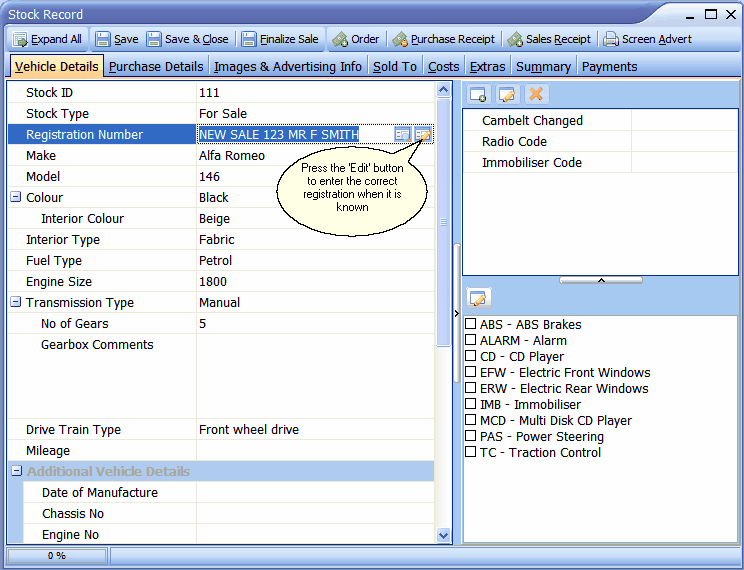Viewport: 744px width, 570px height.
Task: Click the Chassis No value field
Action: (x=316, y=514)
